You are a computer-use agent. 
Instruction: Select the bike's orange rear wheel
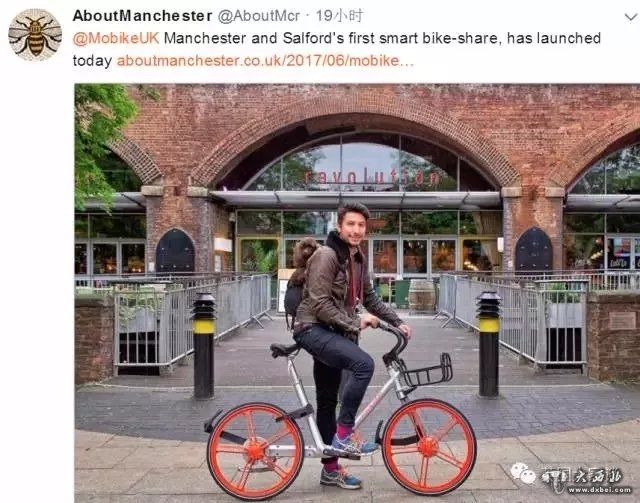coord(256,451)
